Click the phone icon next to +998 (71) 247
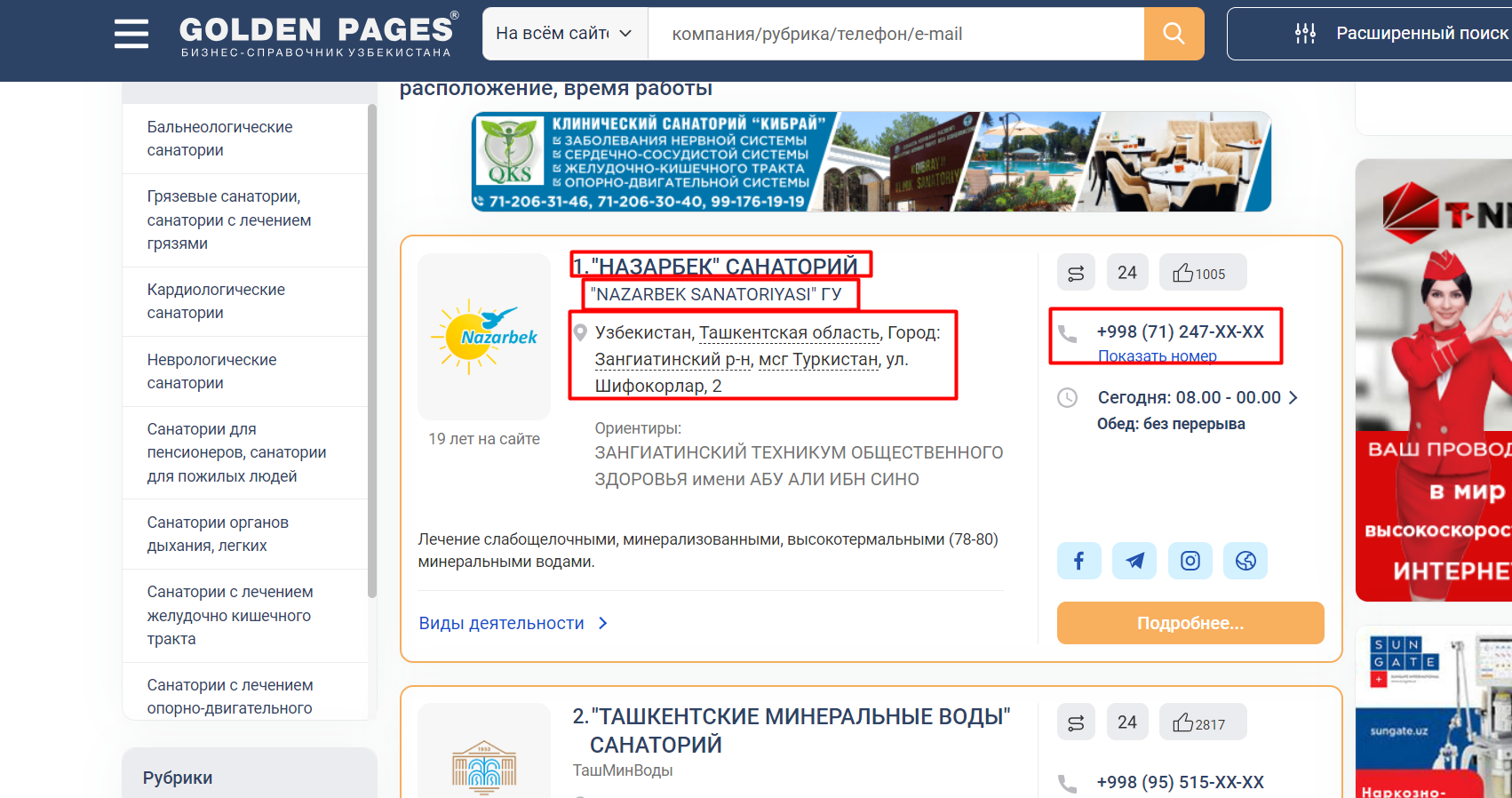 point(1068,334)
